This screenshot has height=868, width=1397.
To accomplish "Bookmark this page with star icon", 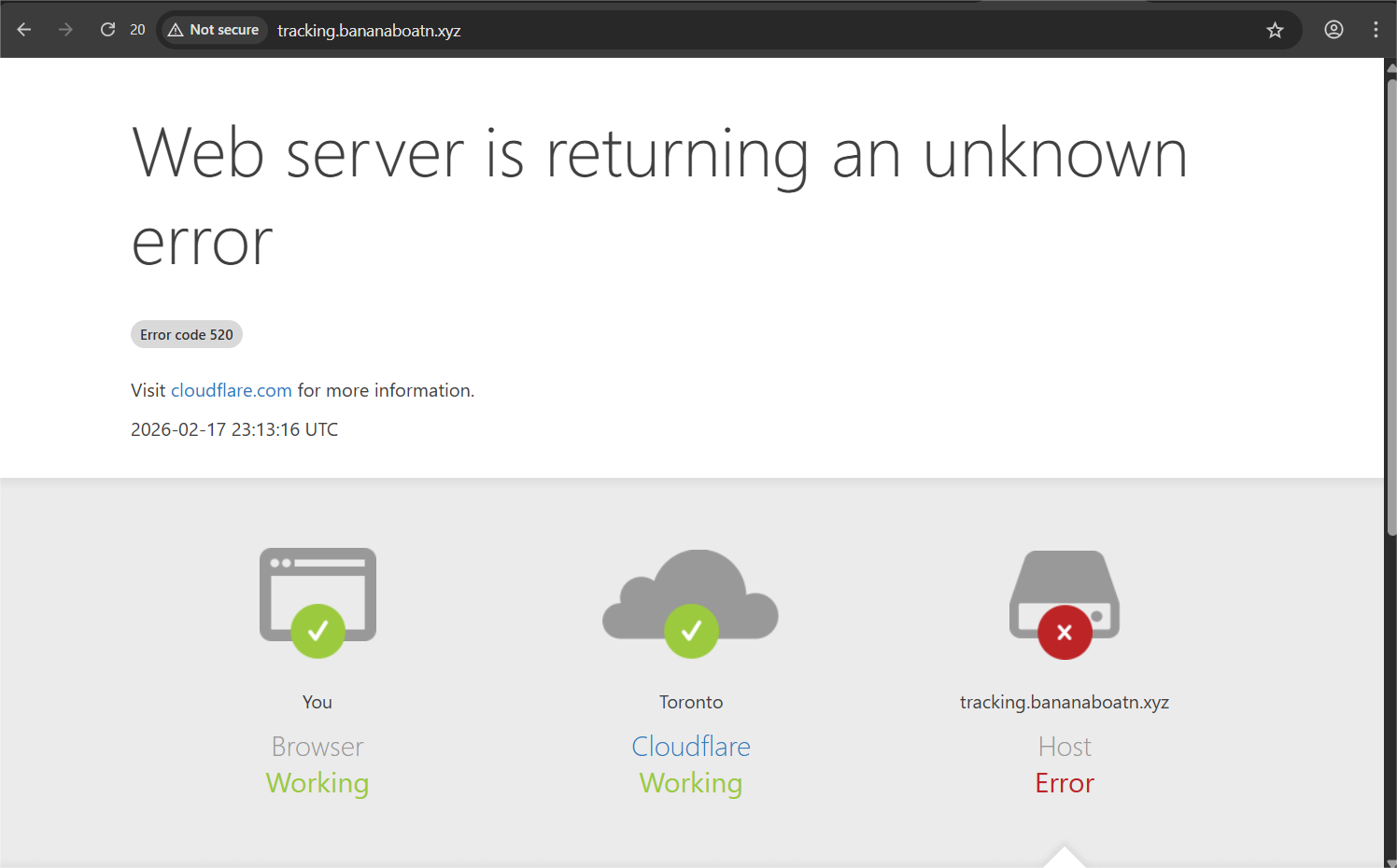I will (1275, 30).
